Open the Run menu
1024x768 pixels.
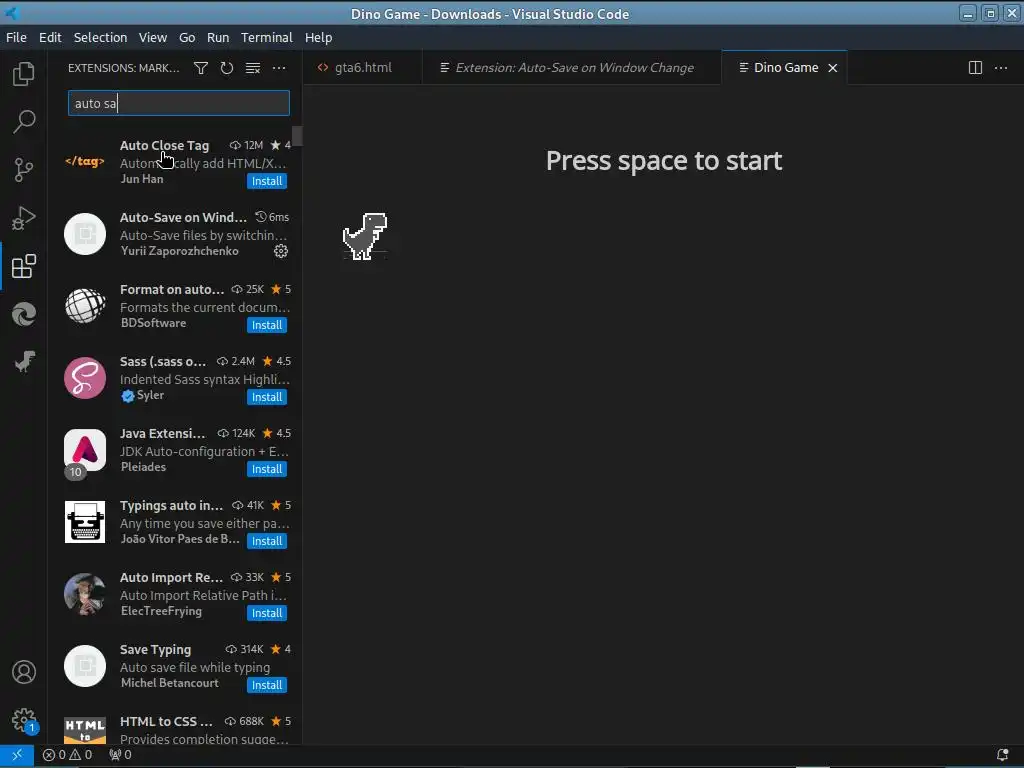[x=217, y=37]
